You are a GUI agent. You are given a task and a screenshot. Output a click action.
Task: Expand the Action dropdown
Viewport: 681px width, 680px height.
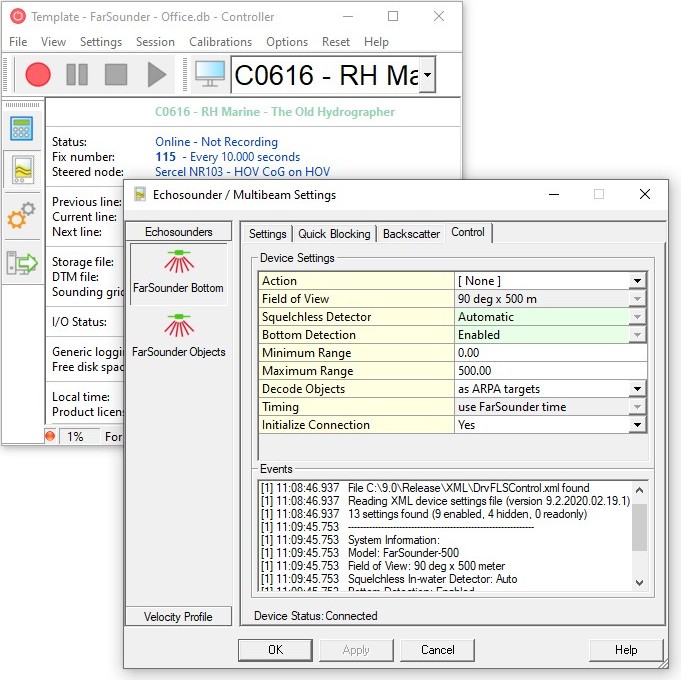pyautogui.click(x=637, y=281)
